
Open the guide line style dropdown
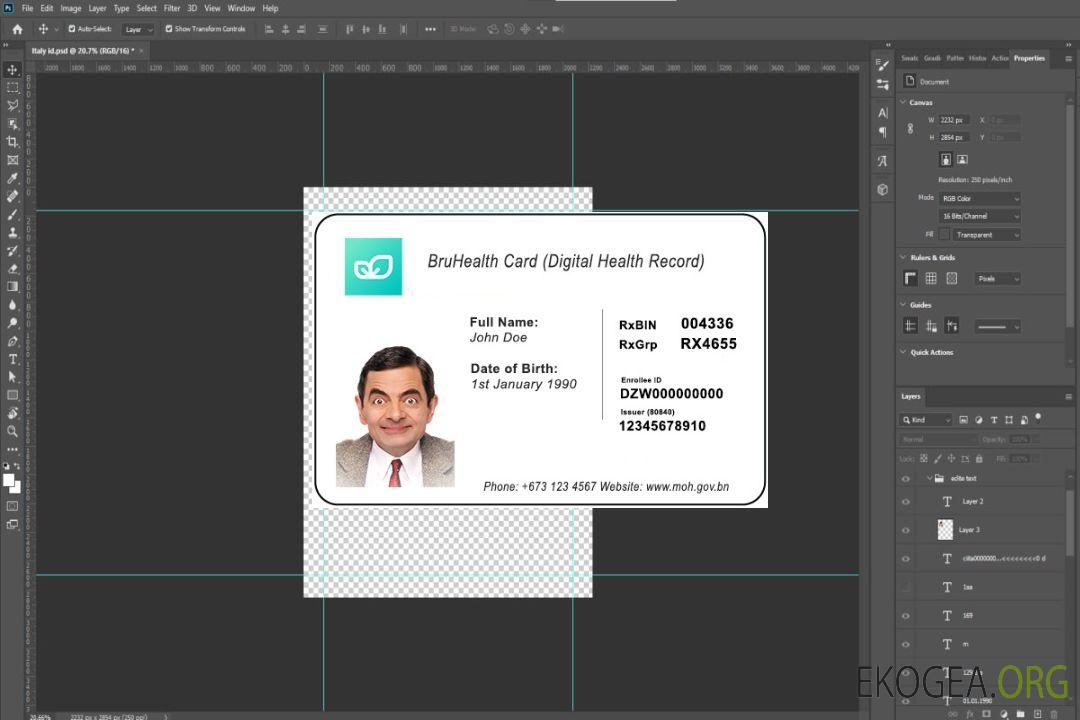coord(997,327)
